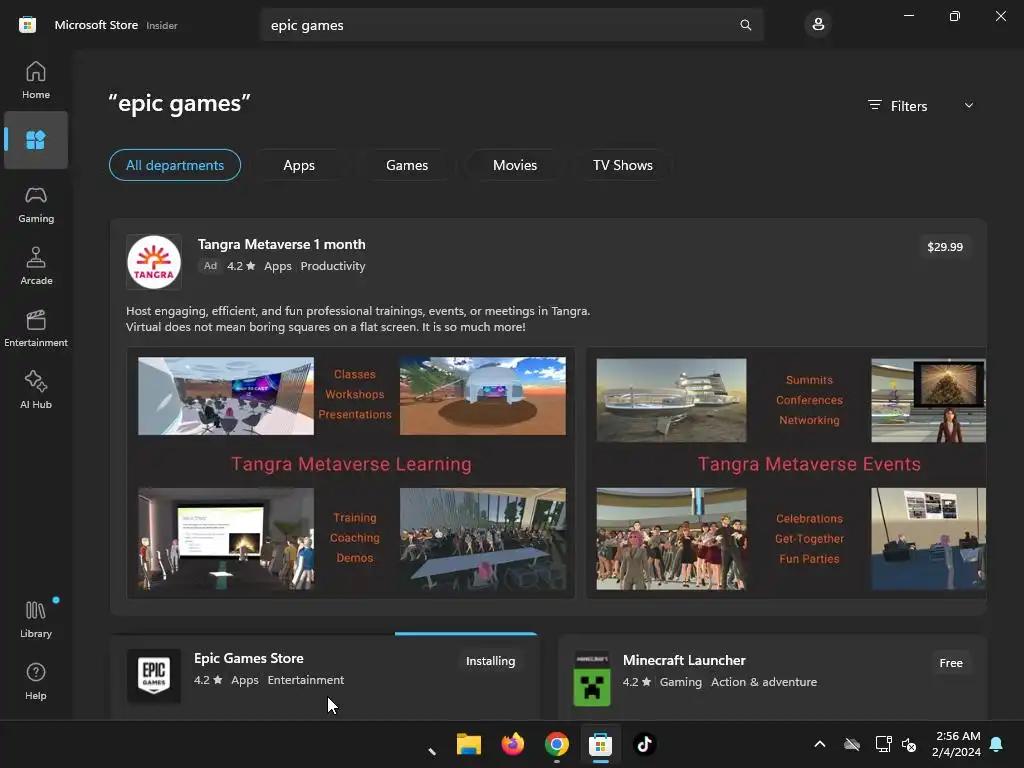
Task: Click the search magnifier icon
Action: pyautogui.click(x=745, y=25)
